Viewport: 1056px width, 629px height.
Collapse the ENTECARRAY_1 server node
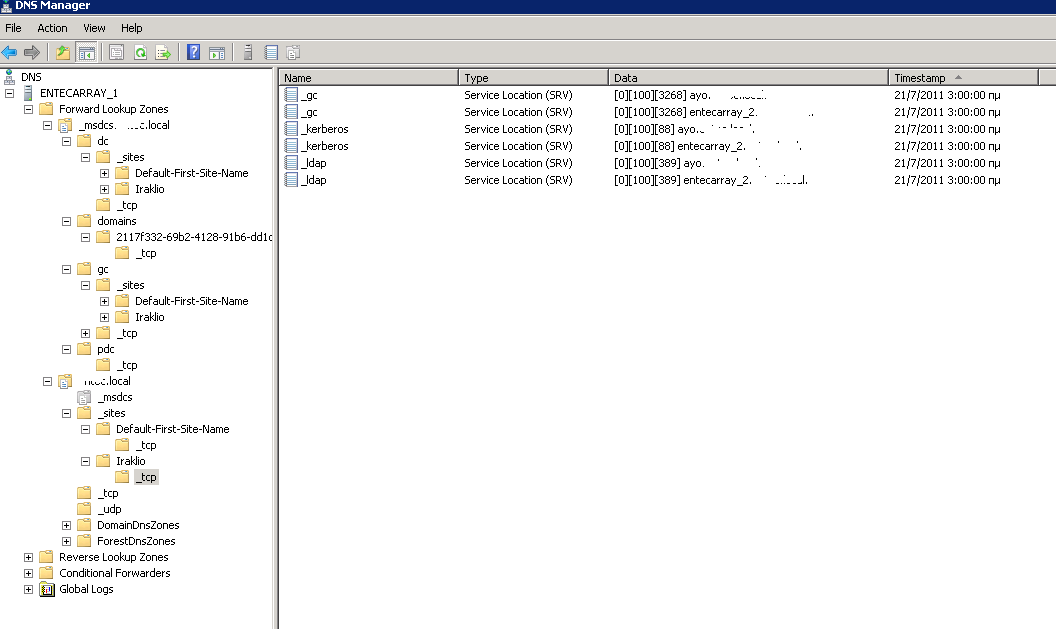(9, 93)
